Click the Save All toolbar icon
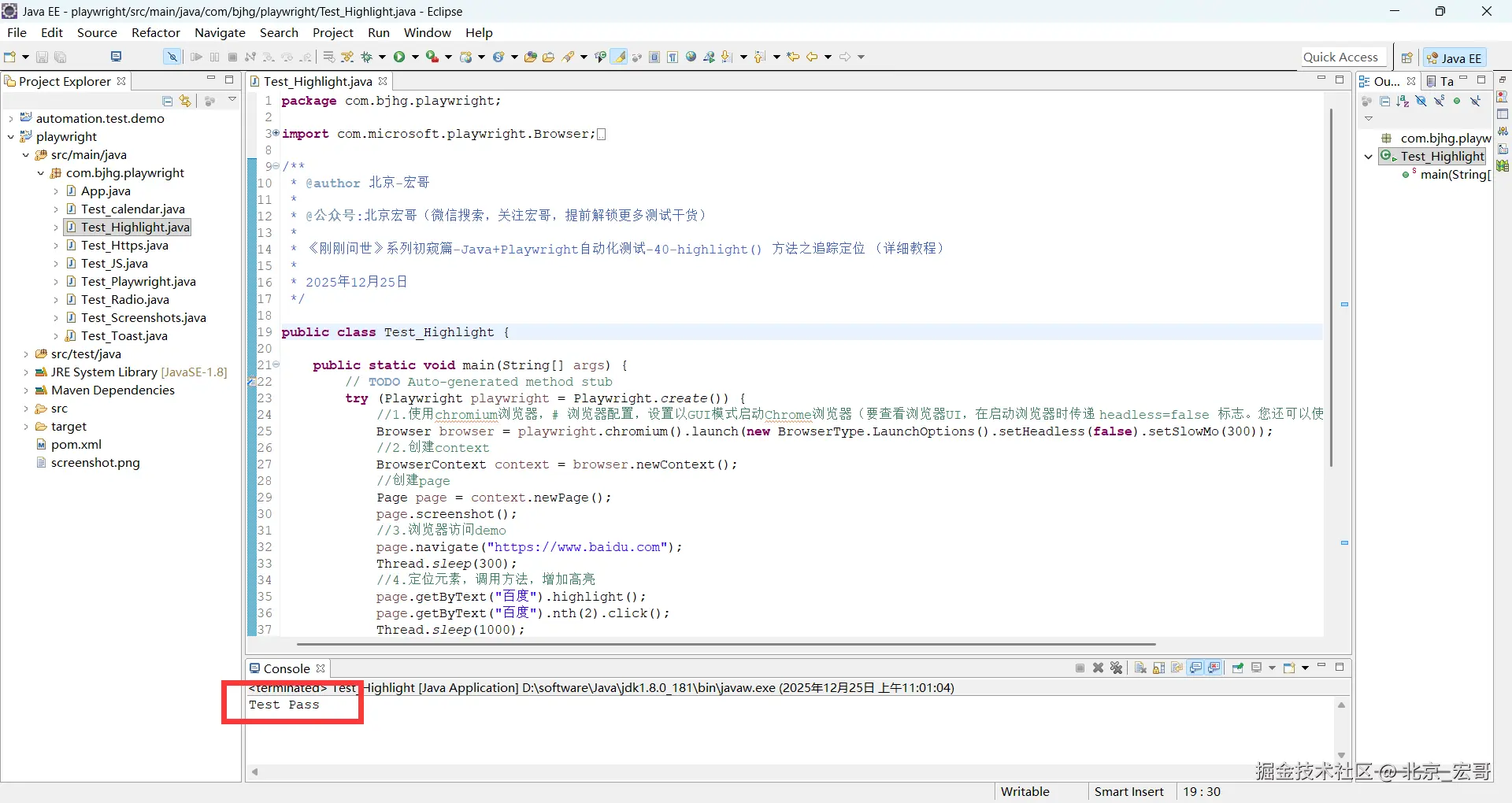The image size is (1512, 803). coord(61,57)
